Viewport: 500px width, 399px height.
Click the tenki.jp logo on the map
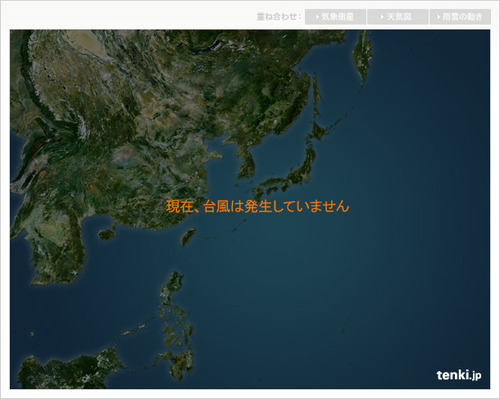coord(459,375)
